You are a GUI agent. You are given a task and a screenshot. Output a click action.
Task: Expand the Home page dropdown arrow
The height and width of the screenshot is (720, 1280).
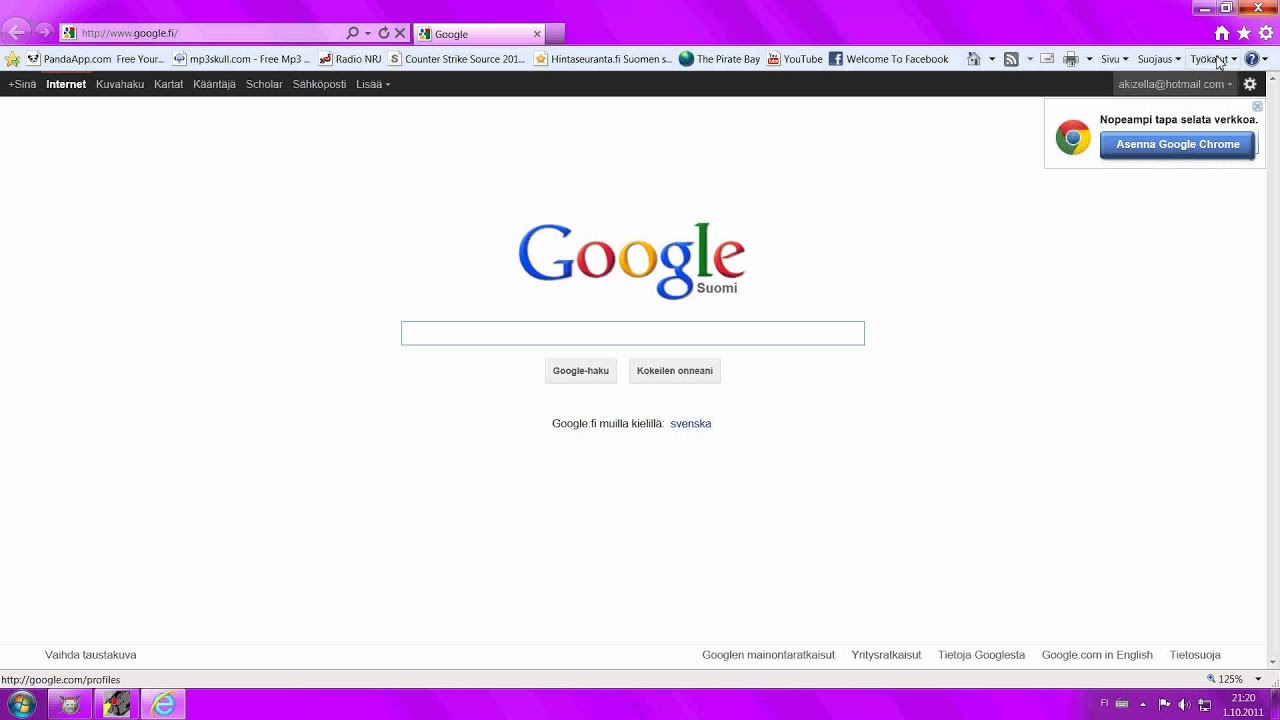point(992,59)
